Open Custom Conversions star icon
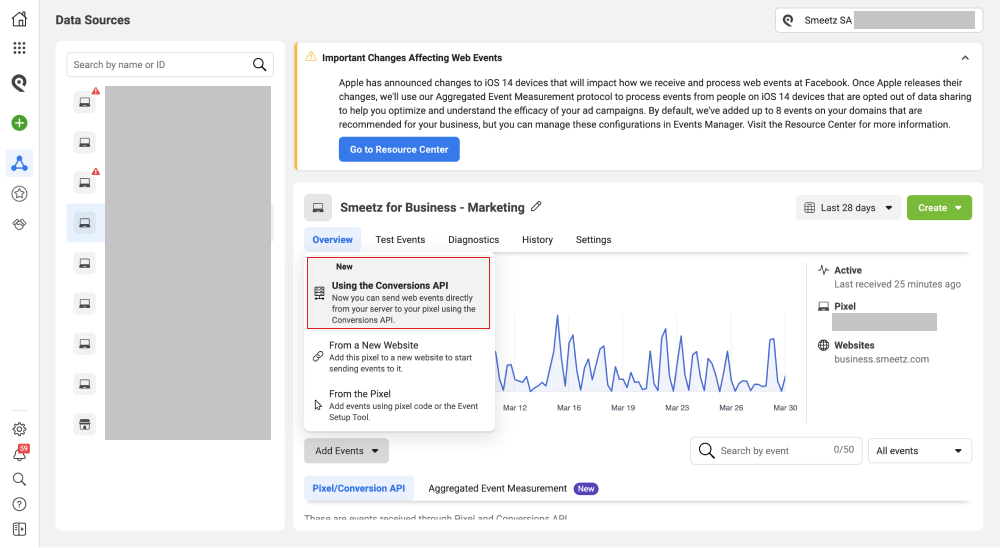This screenshot has width=1000, height=548. tap(19, 194)
